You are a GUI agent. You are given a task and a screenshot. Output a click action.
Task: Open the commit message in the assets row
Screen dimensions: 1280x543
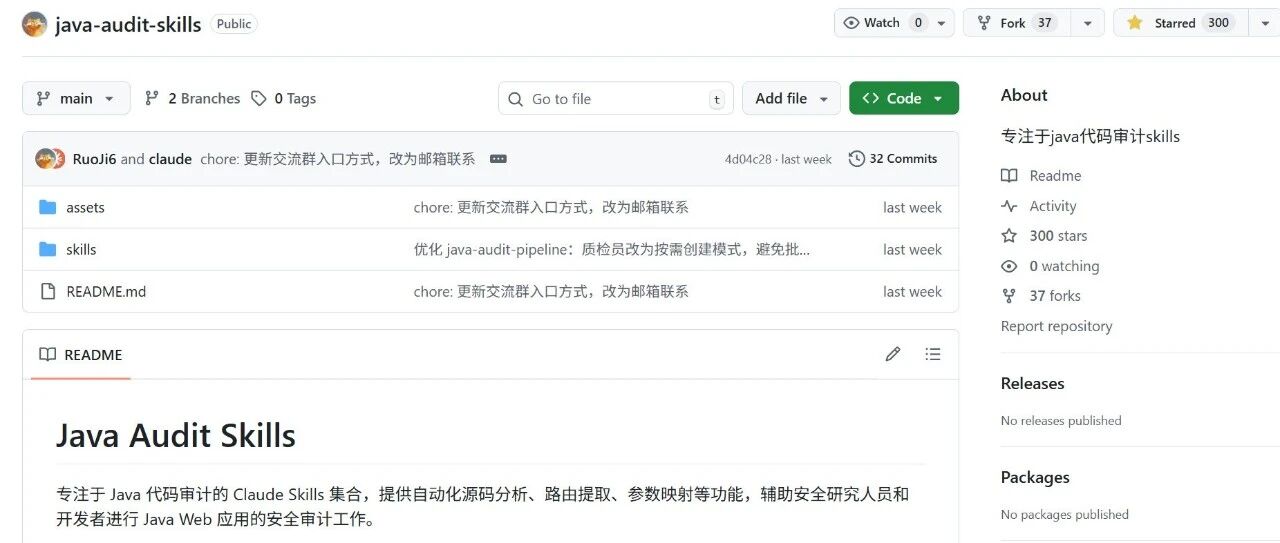coord(551,208)
